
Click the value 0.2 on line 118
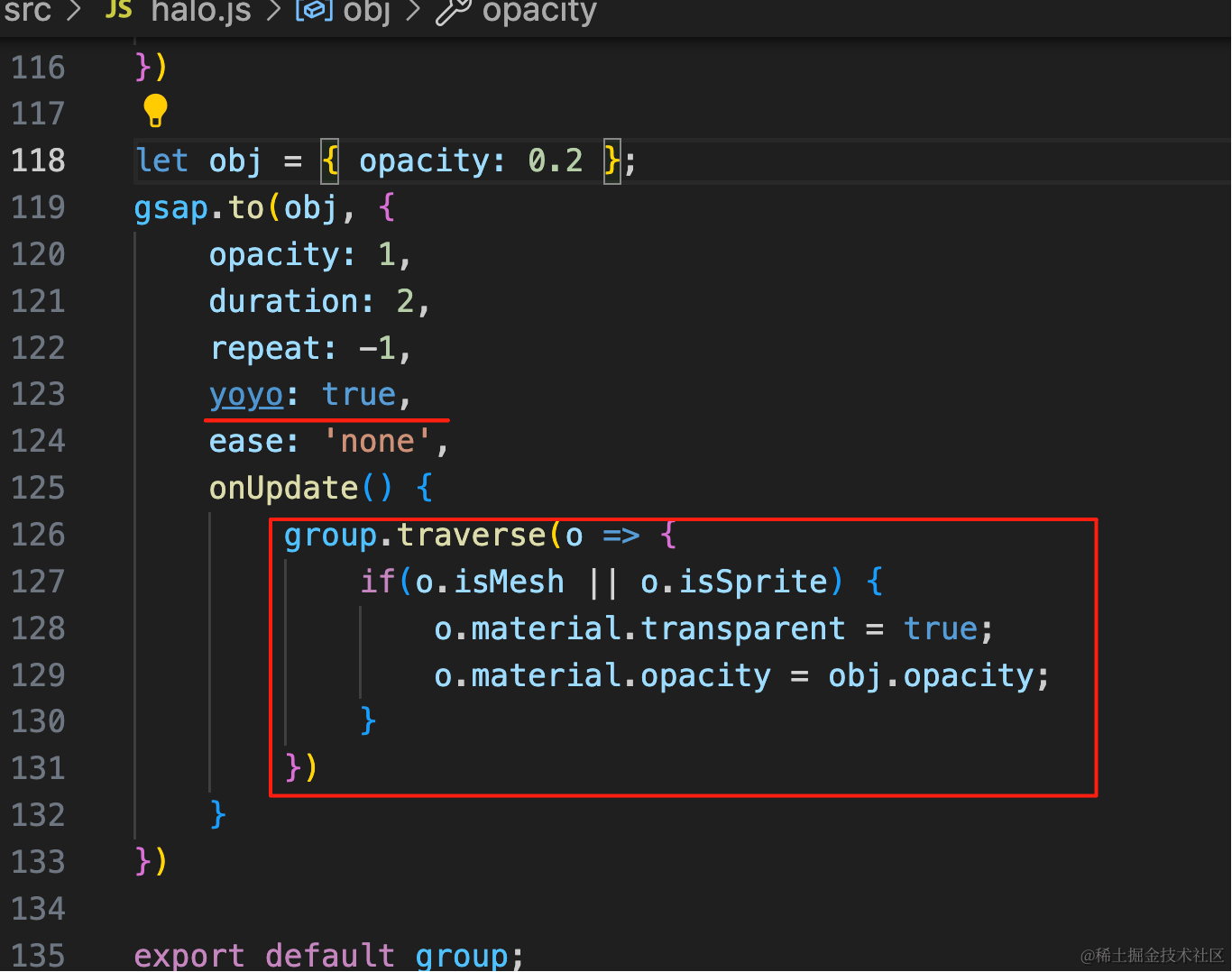point(556,160)
